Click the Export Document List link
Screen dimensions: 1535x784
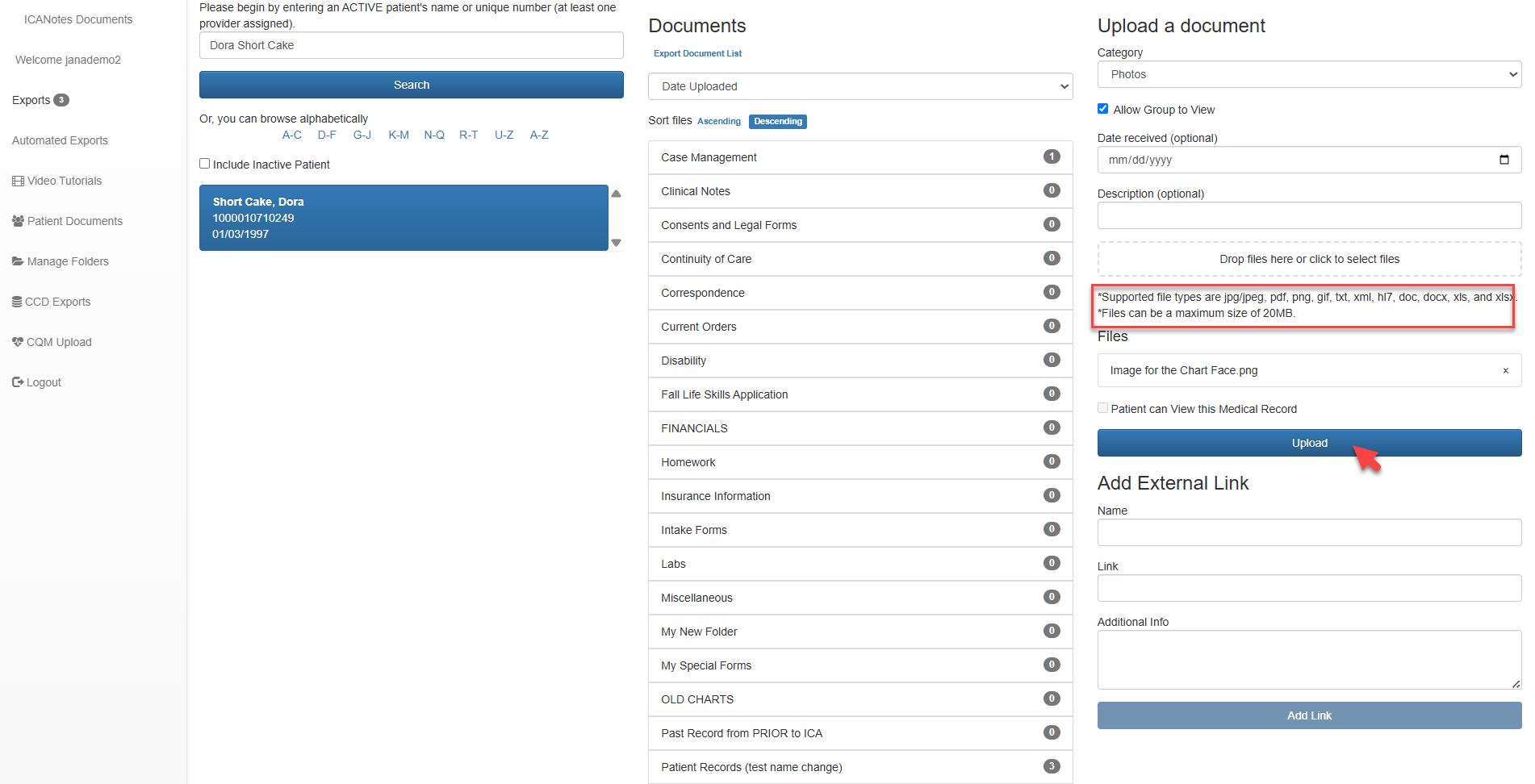coord(697,53)
